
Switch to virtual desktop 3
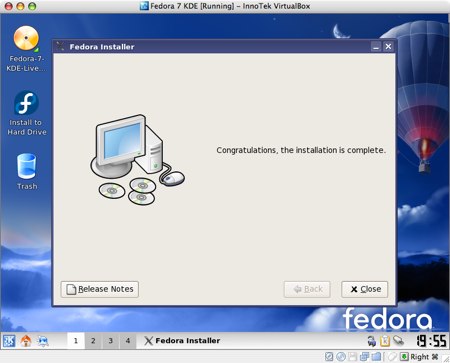pos(110,341)
